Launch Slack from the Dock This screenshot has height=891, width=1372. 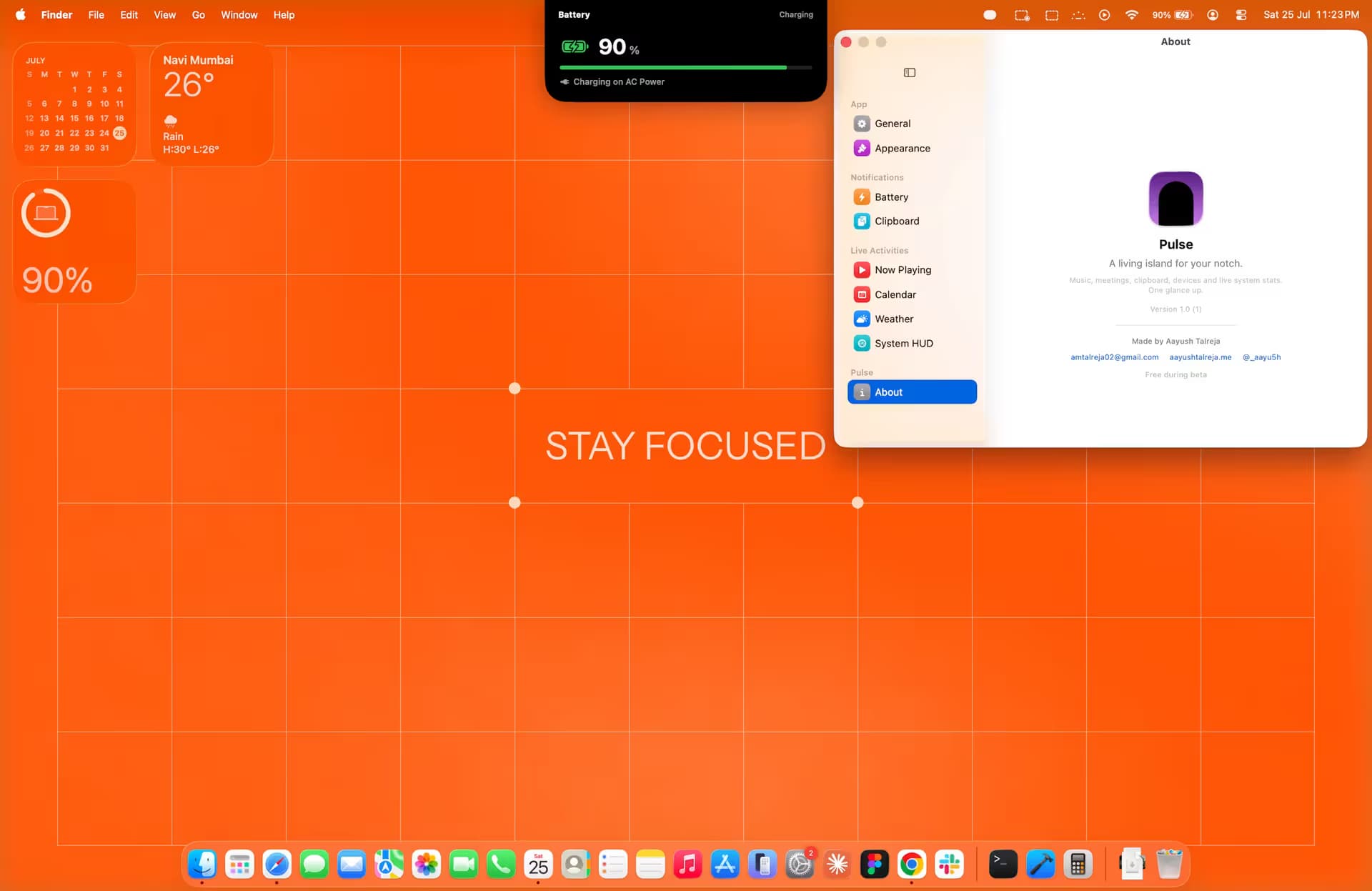click(949, 865)
